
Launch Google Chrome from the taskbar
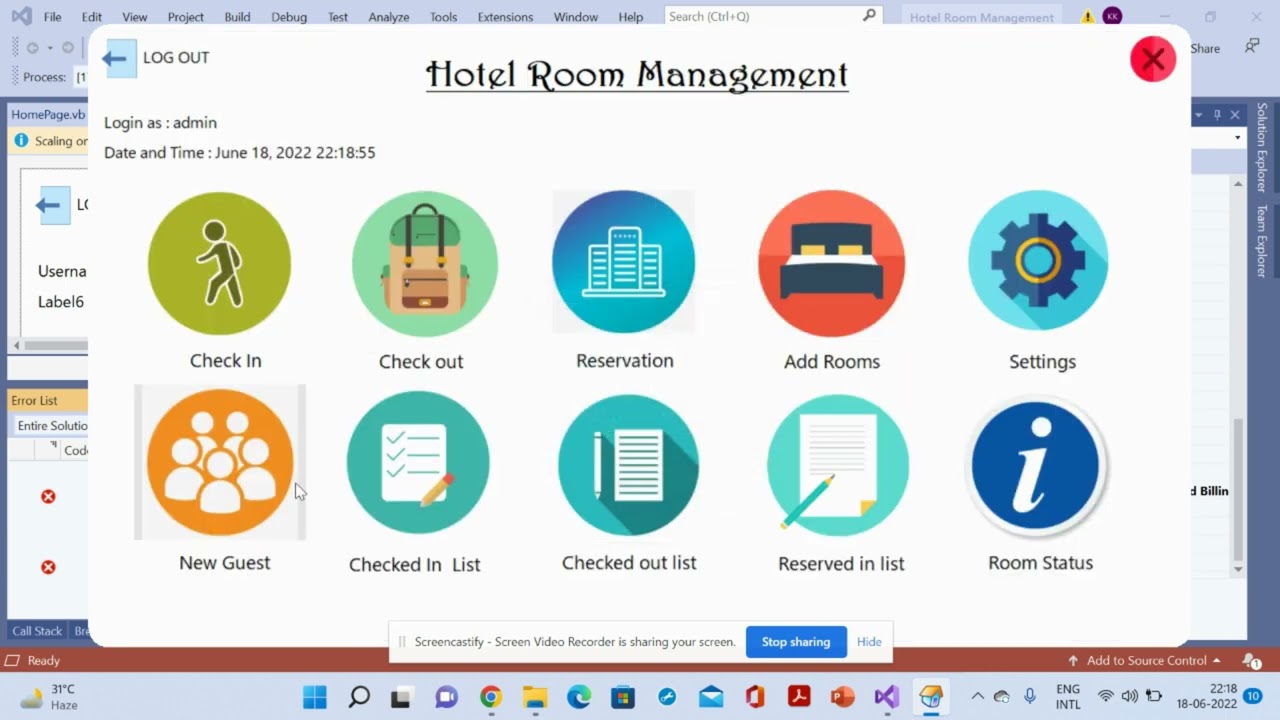pos(490,697)
